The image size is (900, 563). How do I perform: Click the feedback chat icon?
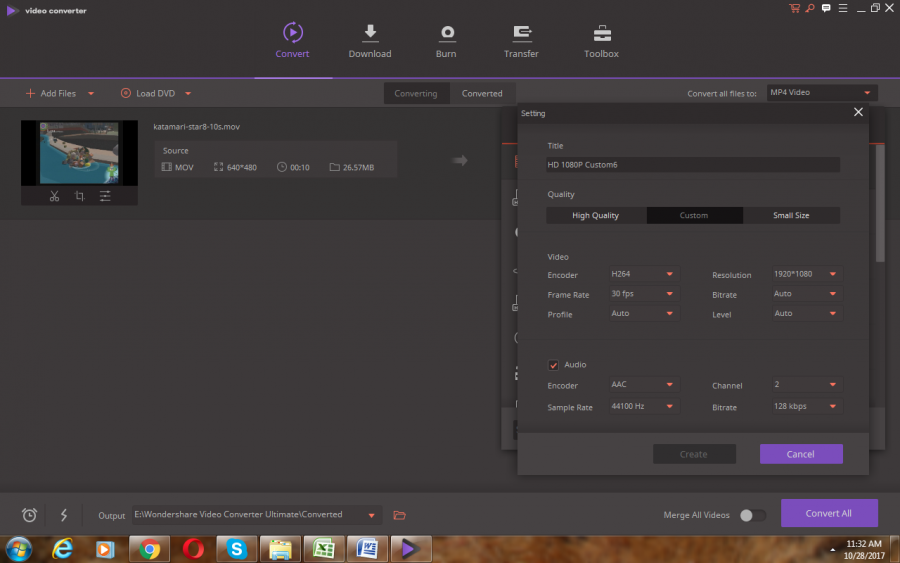coord(826,8)
